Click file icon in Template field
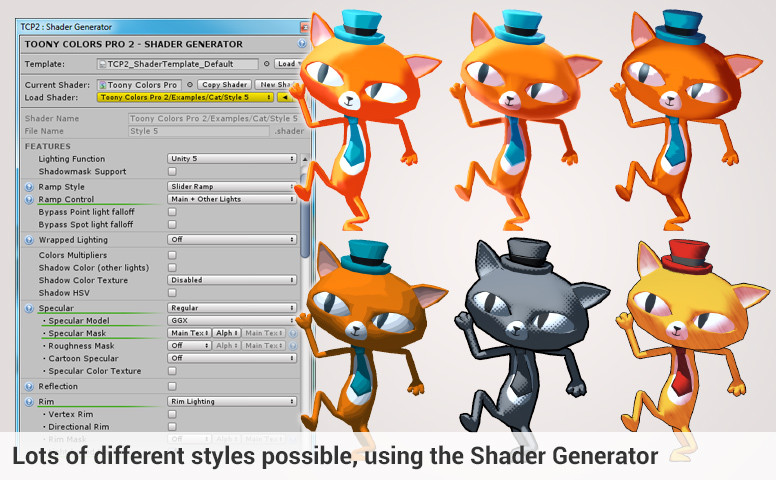776x480 pixels. click(x=102, y=64)
